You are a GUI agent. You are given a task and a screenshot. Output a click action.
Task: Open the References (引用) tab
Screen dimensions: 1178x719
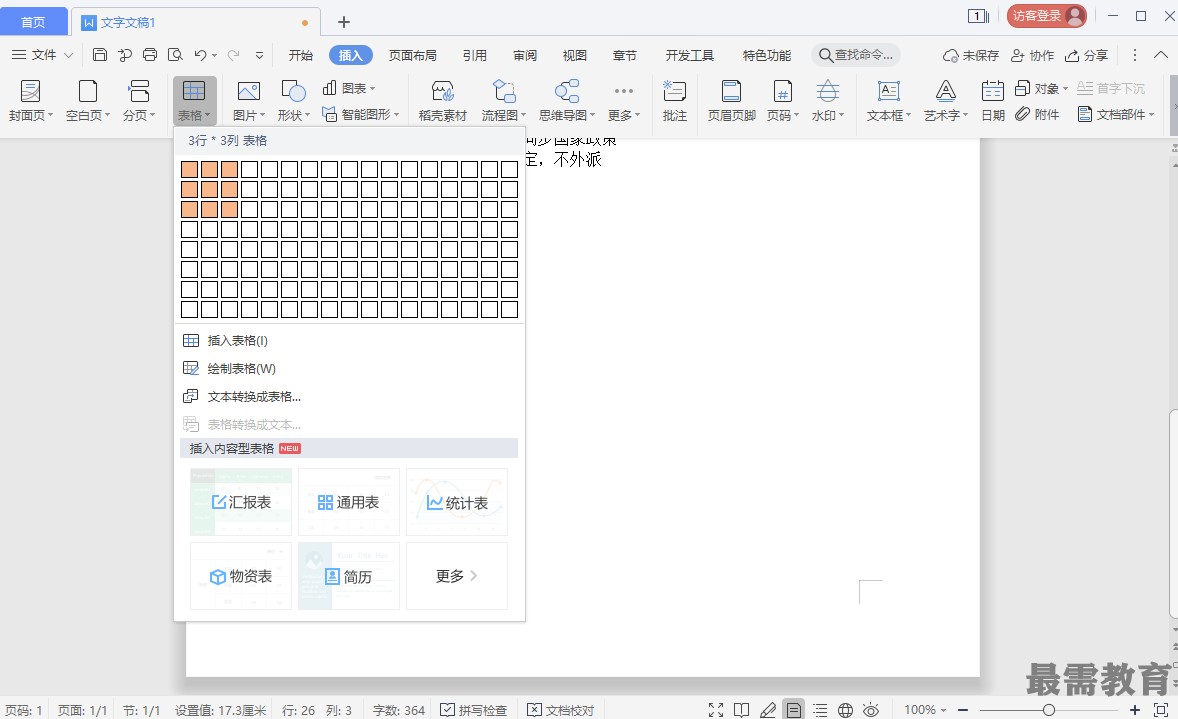coord(475,55)
